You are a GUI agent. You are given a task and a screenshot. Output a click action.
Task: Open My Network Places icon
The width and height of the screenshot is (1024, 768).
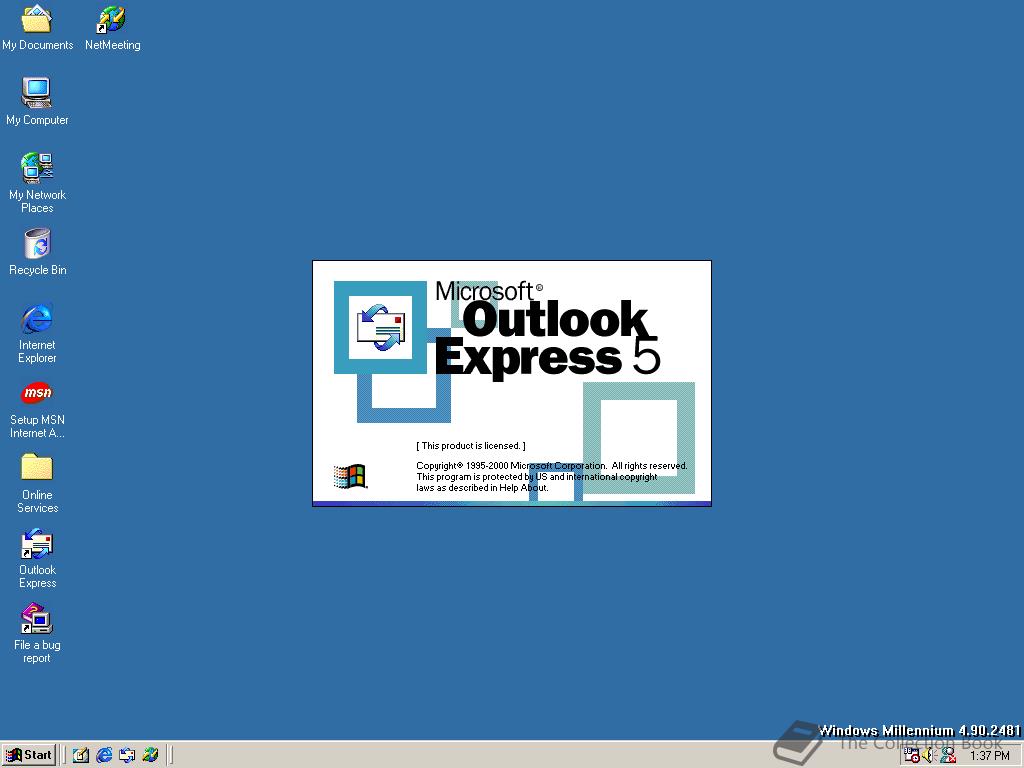click(37, 182)
